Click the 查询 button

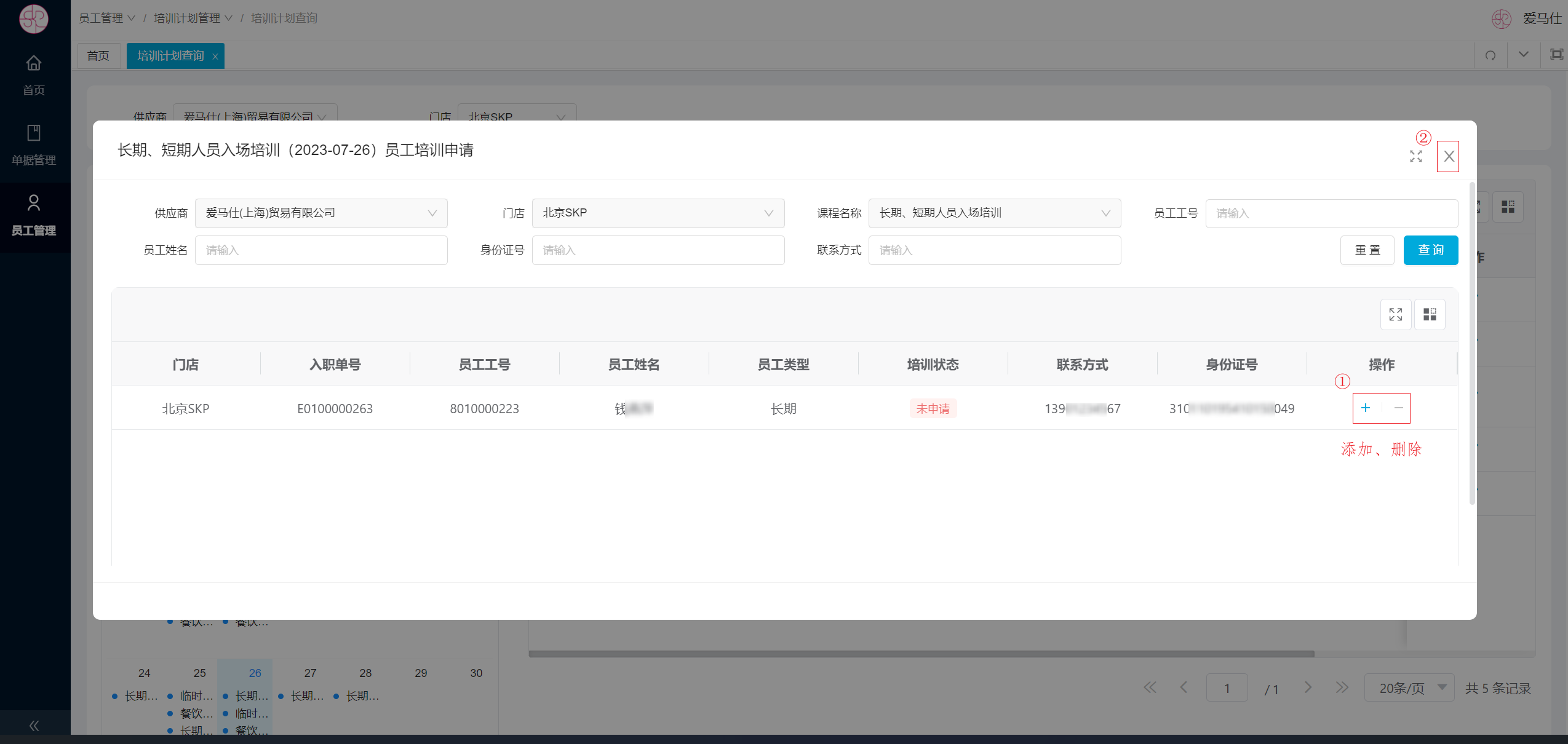[x=1431, y=250]
